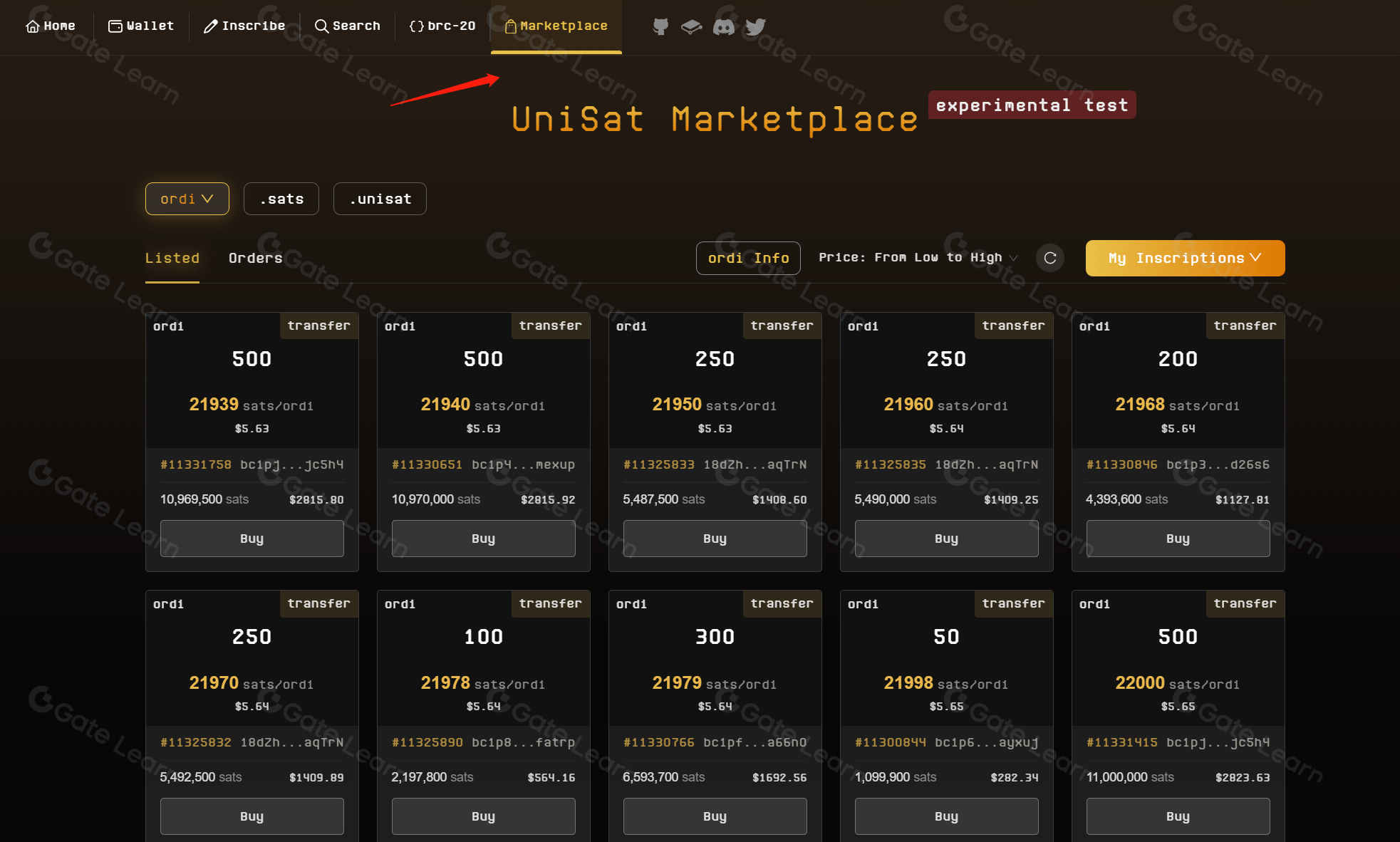
Task: Buy the 21998 sats/ordi listing
Action: pos(947,816)
